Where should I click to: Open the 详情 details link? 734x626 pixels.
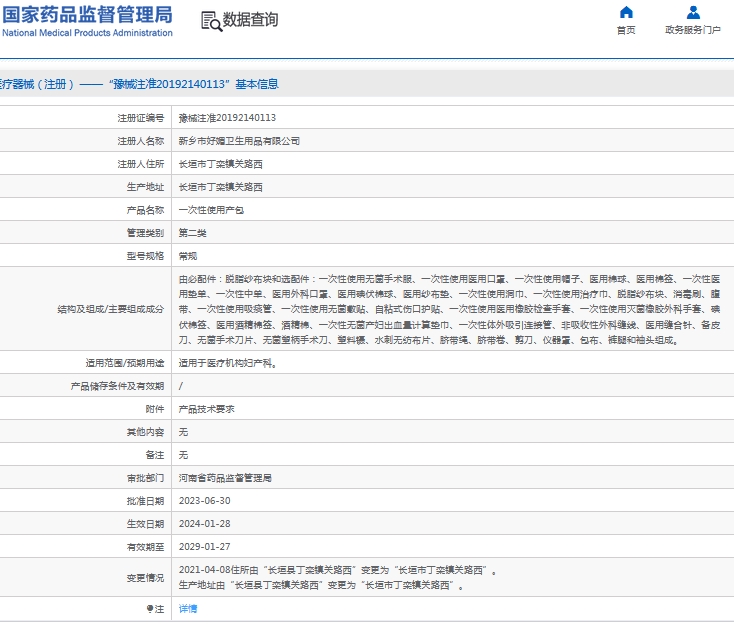(x=188, y=608)
